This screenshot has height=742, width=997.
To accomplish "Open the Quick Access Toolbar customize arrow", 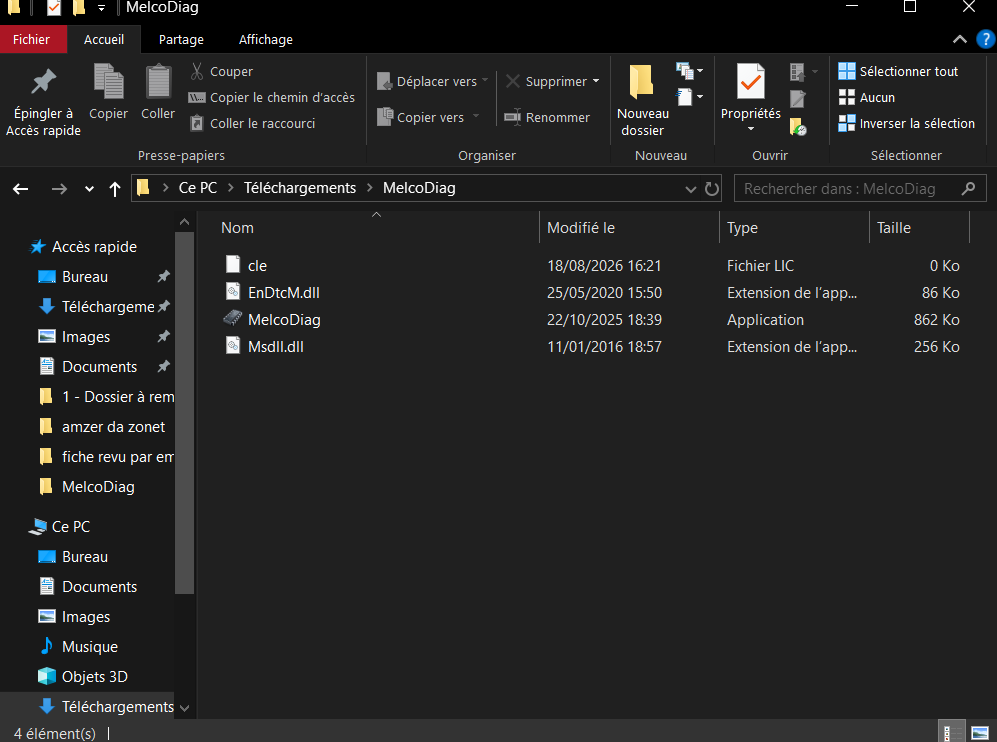I will point(101,8).
